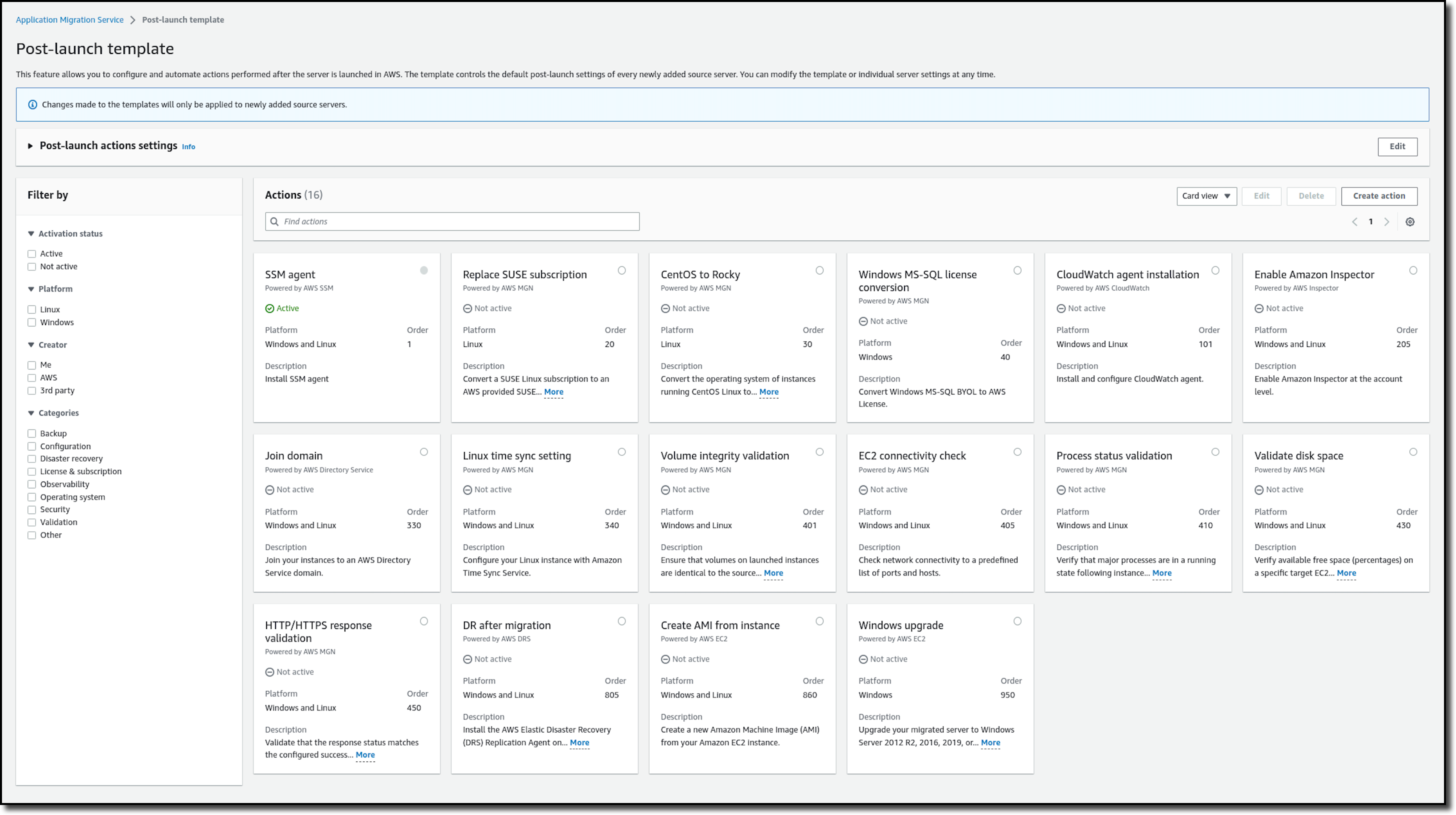Click the Create AMI from instance card icon
This screenshot has height=815, width=1456.
[x=820, y=620]
